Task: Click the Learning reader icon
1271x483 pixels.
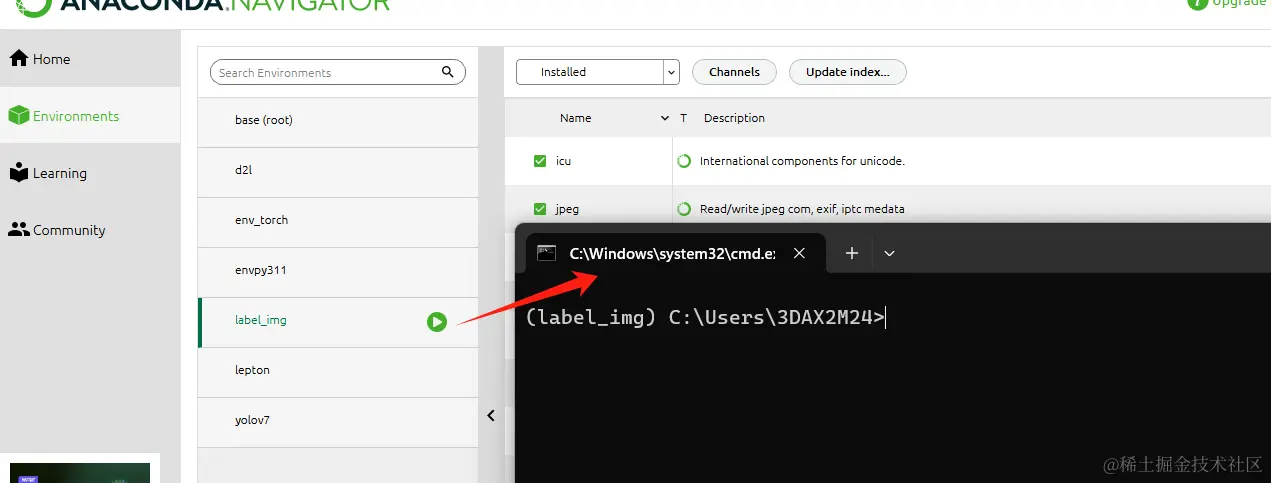Action: (x=18, y=172)
